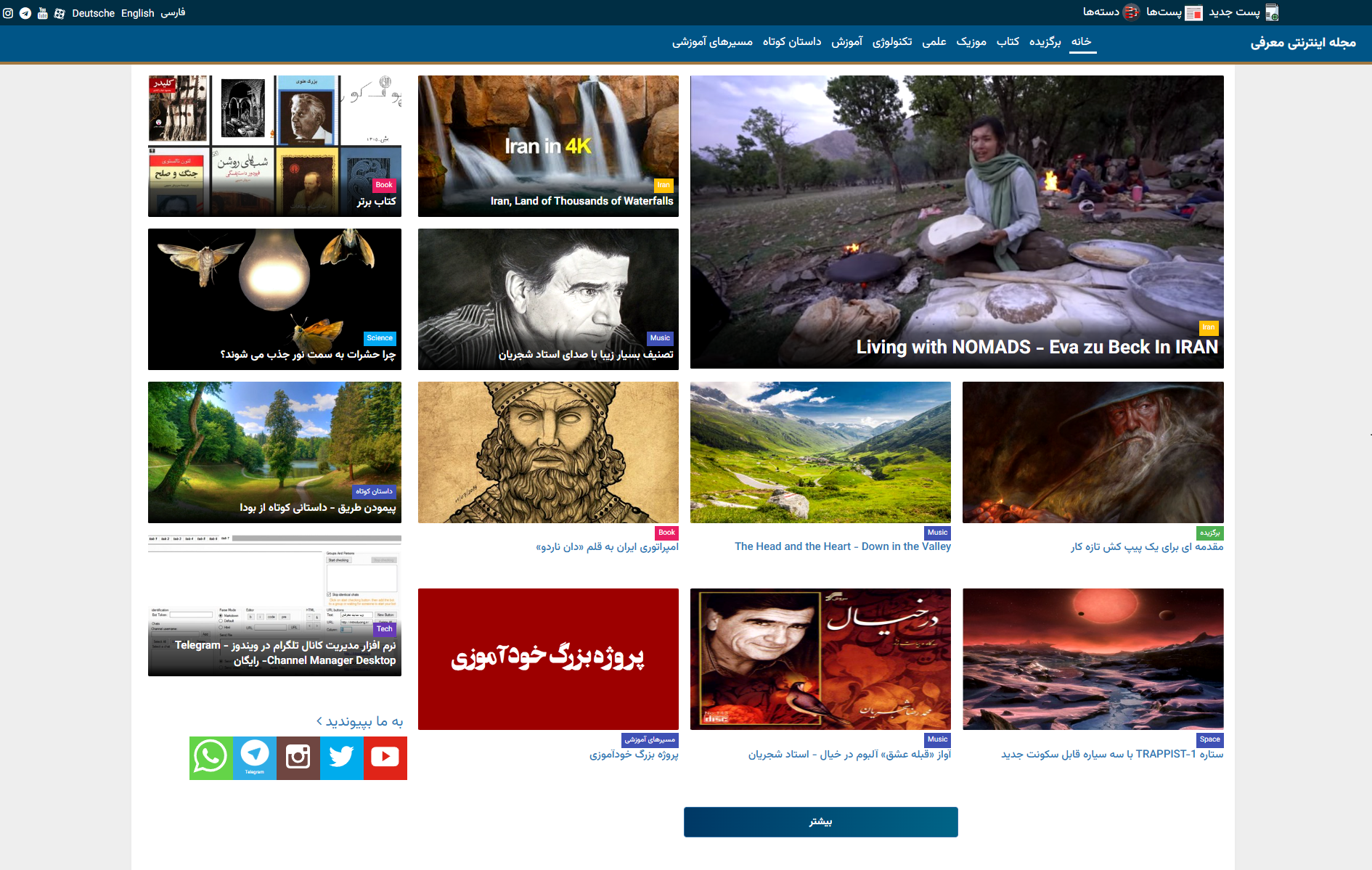Image resolution: width=1372 pixels, height=870 pixels.
Task: Open the Instagram icon in top bar
Action: 8,13
